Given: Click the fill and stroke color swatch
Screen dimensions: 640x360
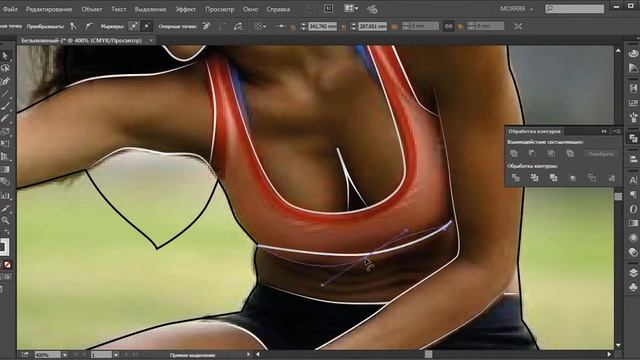Looking at the screenshot, I should click(x=4, y=247).
